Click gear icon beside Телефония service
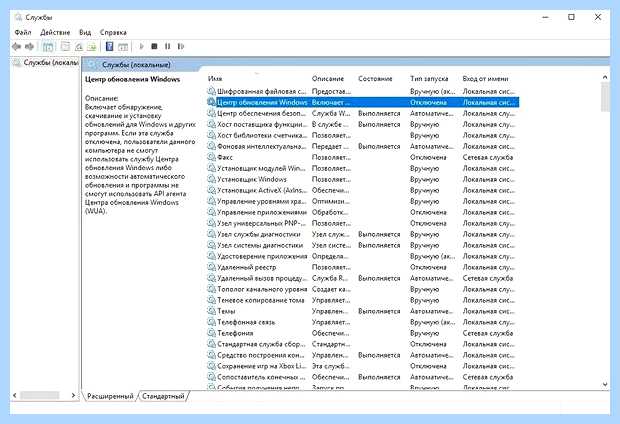 coord(212,333)
